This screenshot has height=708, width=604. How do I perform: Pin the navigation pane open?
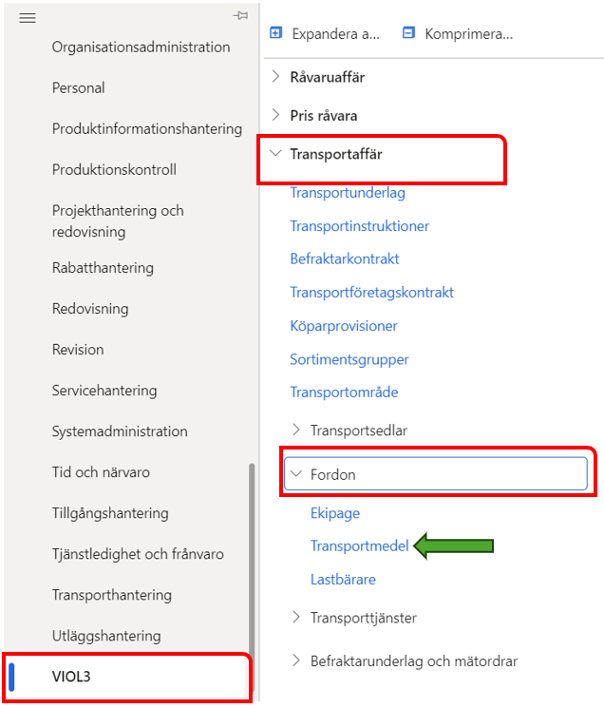(x=240, y=16)
